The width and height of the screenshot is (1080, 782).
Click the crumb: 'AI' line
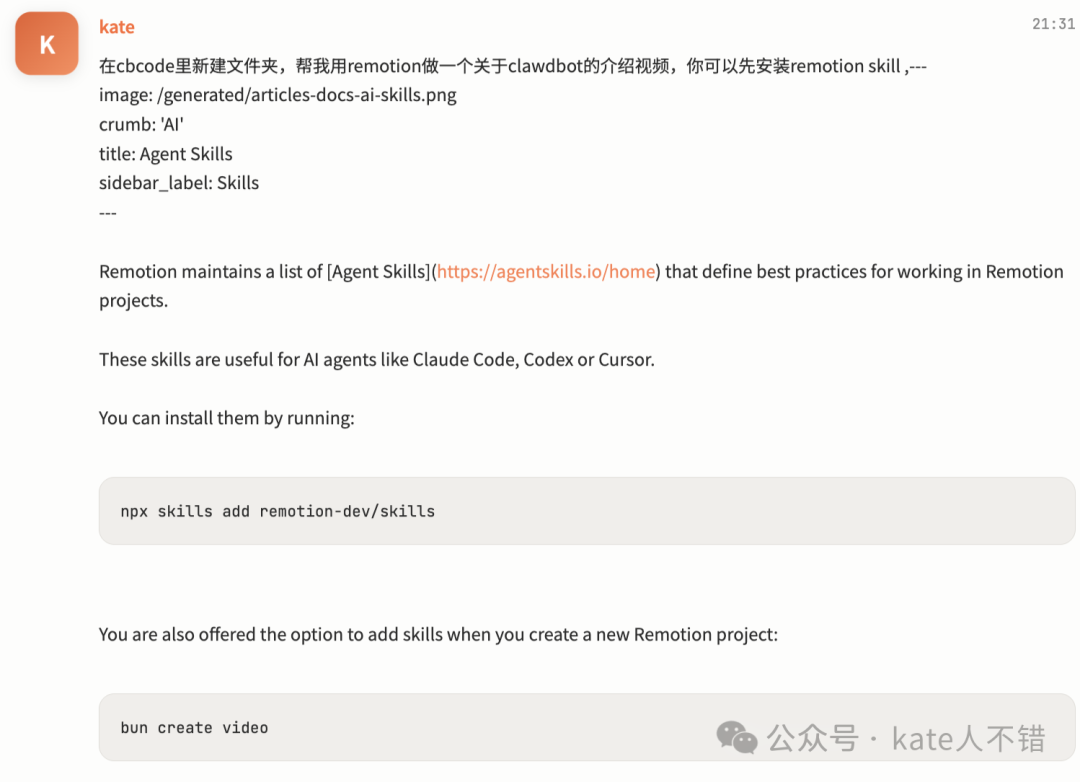point(141,125)
